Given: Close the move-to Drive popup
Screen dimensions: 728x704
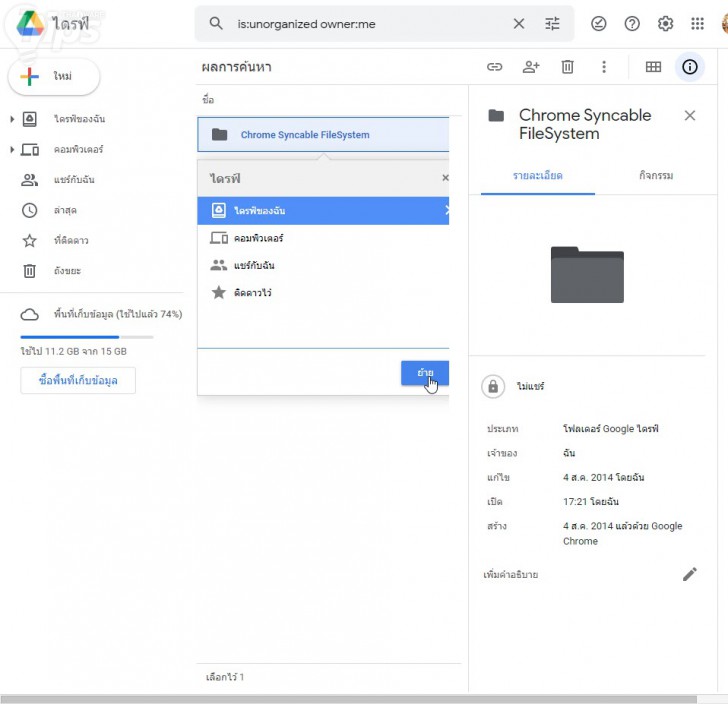Looking at the screenshot, I should [x=445, y=178].
